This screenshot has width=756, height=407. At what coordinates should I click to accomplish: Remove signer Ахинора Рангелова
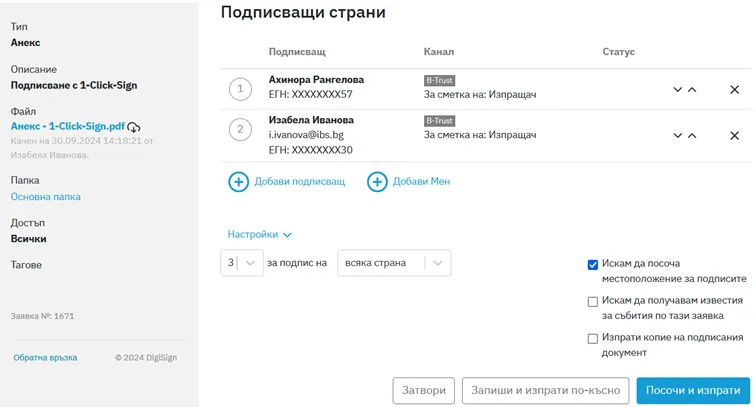point(734,90)
